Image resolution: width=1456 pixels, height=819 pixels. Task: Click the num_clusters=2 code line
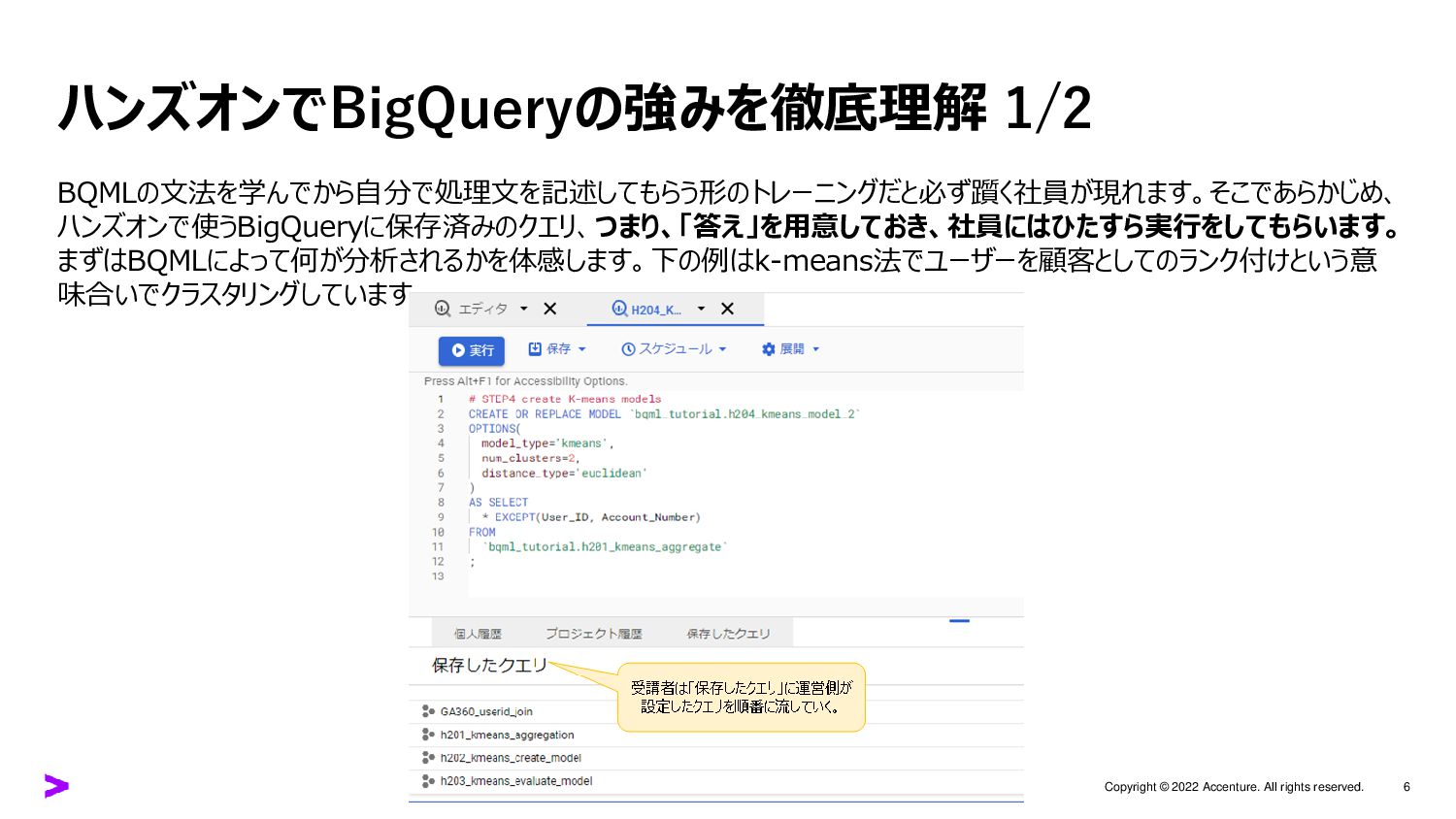point(531,458)
